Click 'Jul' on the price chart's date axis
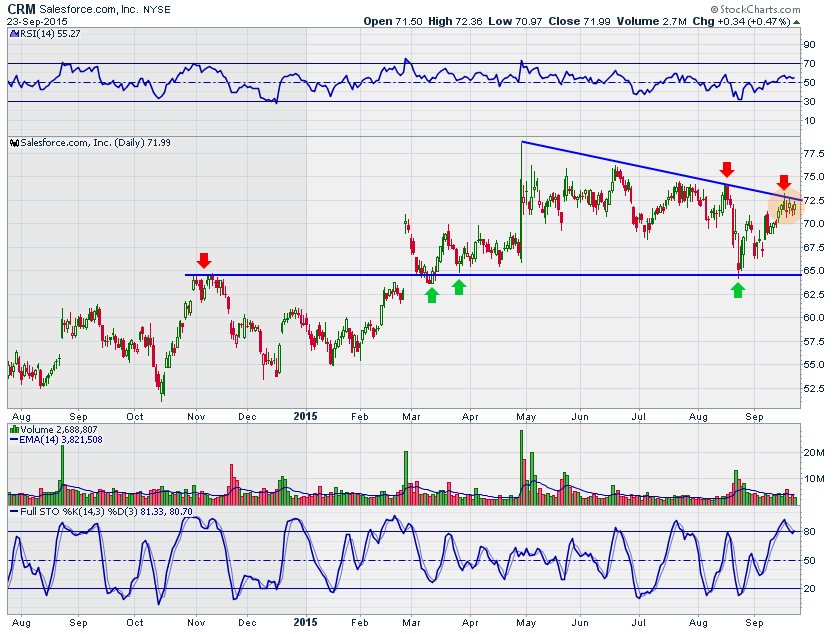Screen dimensions: 837x634 638,417
